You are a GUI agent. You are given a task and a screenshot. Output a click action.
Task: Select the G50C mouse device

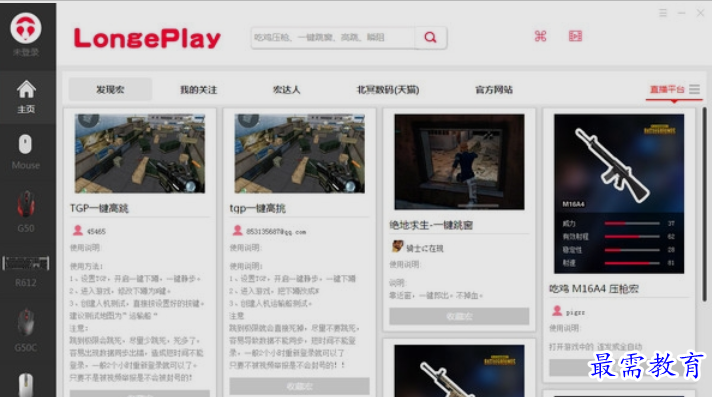pos(26,330)
